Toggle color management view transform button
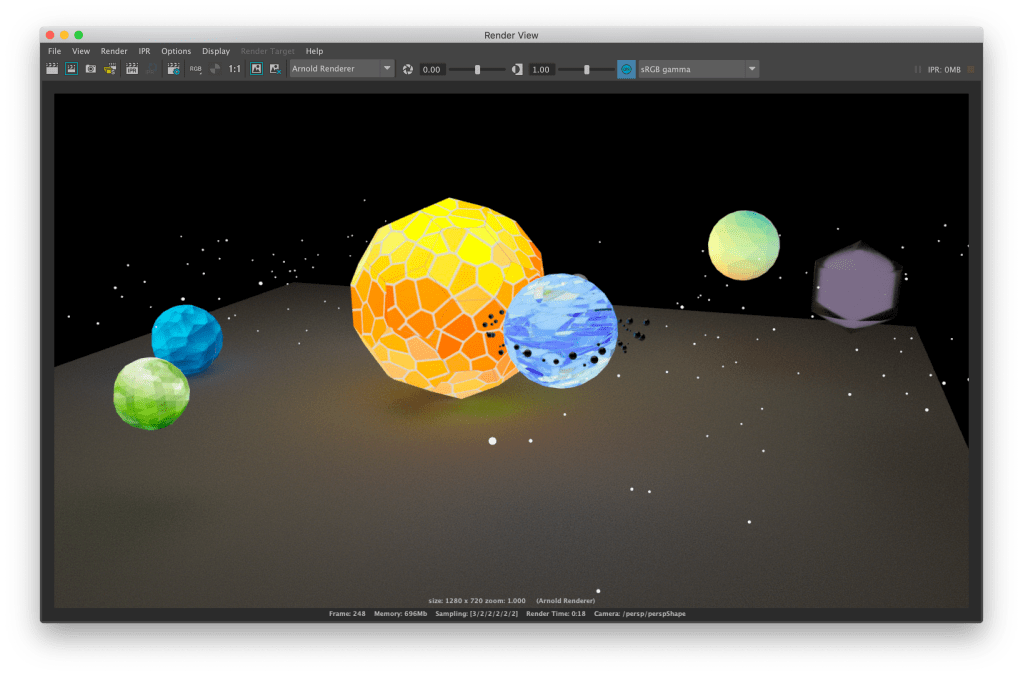This screenshot has width=1023, height=676. (626, 69)
